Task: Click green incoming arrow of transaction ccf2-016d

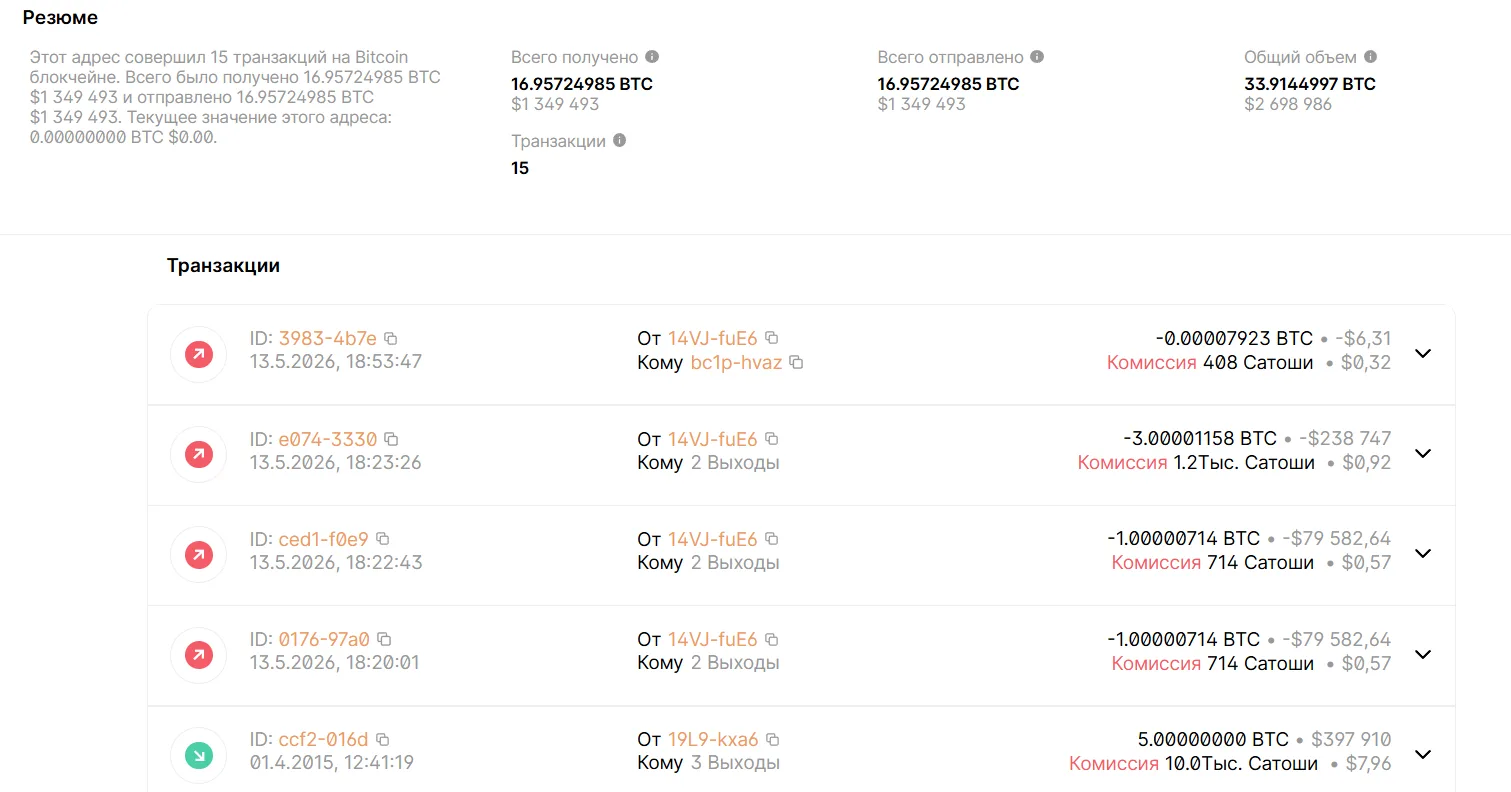Action: point(199,755)
